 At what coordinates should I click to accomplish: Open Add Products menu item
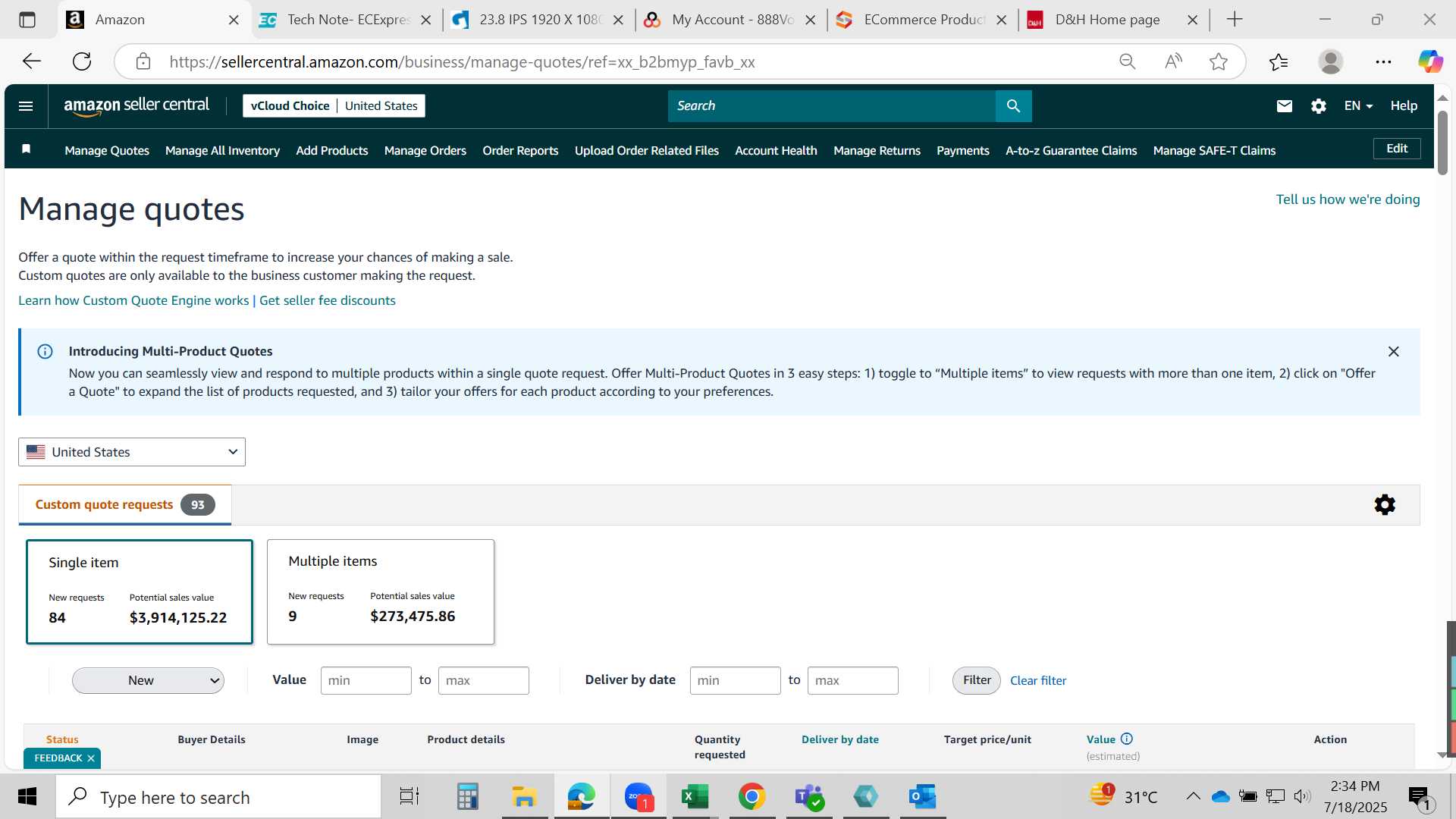(x=332, y=151)
